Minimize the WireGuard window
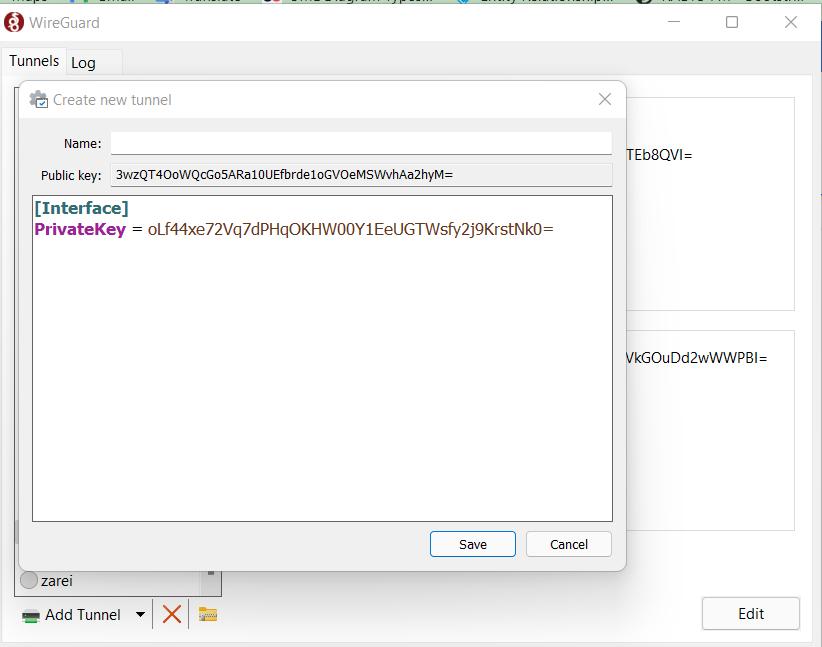The image size is (822, 647). [674, 22]
